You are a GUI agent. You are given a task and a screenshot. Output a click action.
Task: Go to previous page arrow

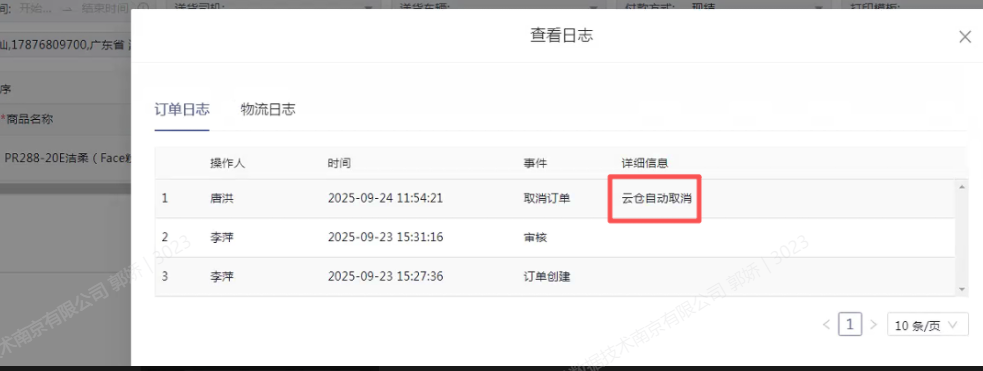[x=826, y=325]
